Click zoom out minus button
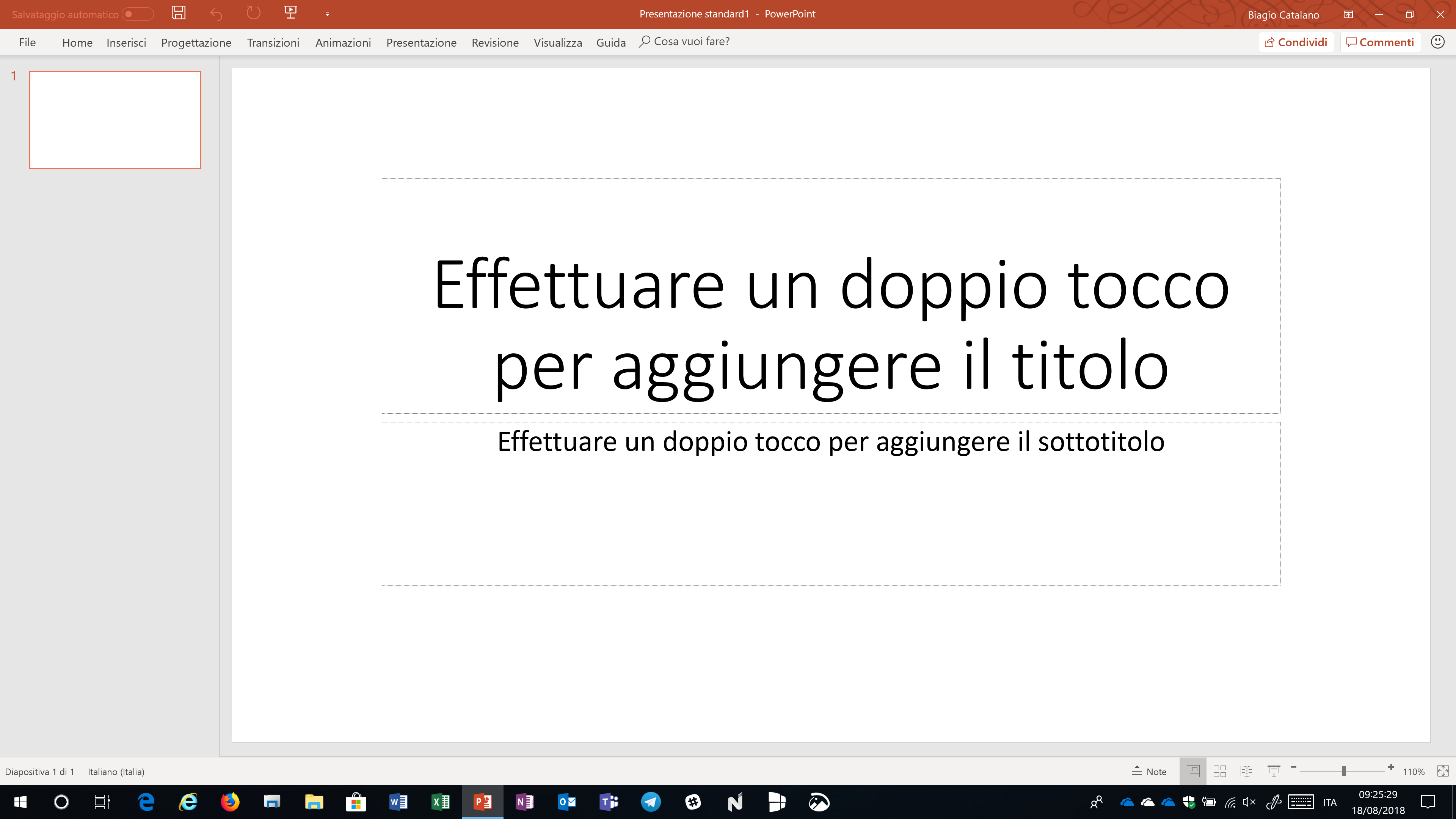The image size is (1456, 819). [x=1293, y=767]
